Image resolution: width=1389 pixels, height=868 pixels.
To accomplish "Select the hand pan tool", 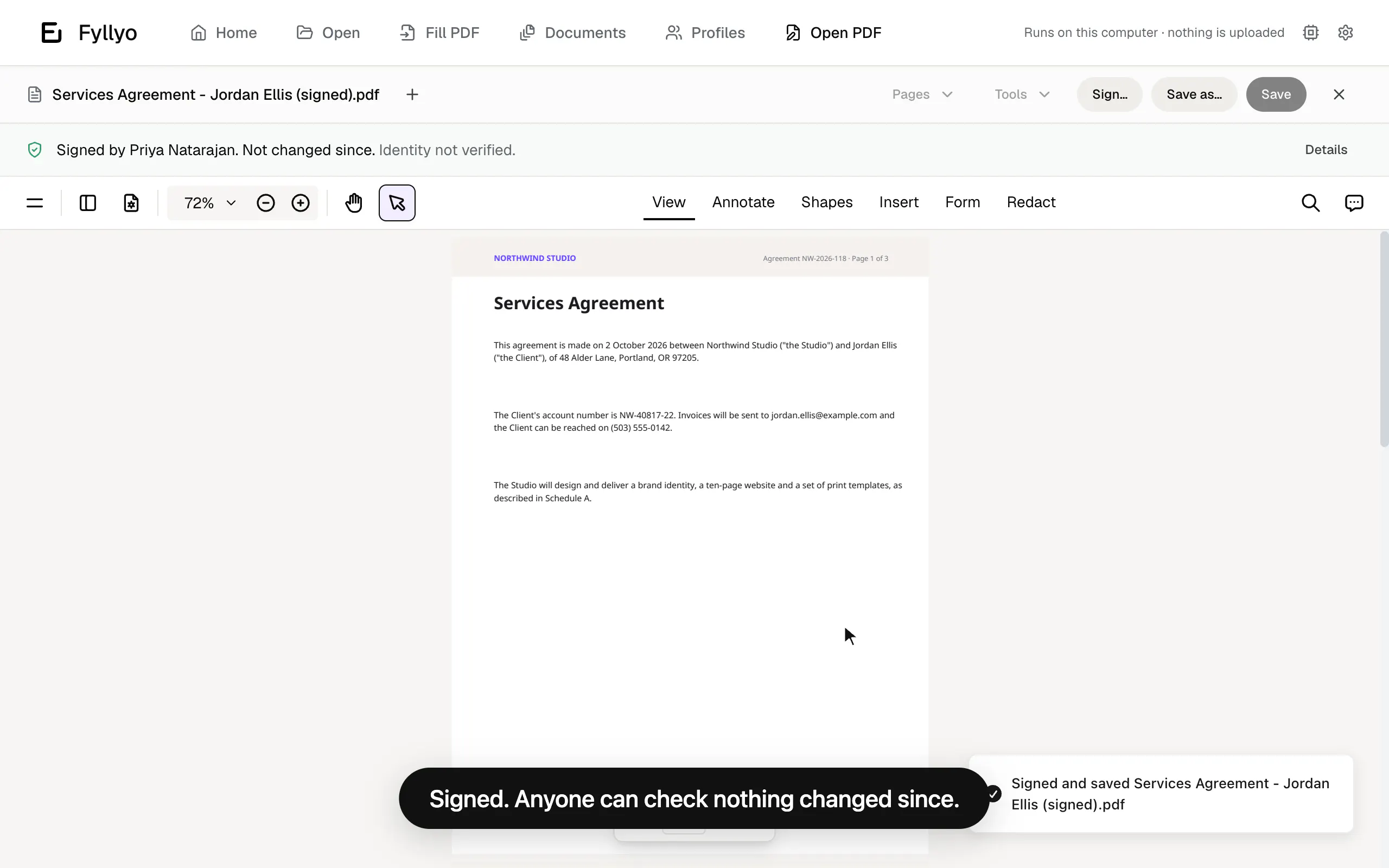I will [x=354, y=203].
